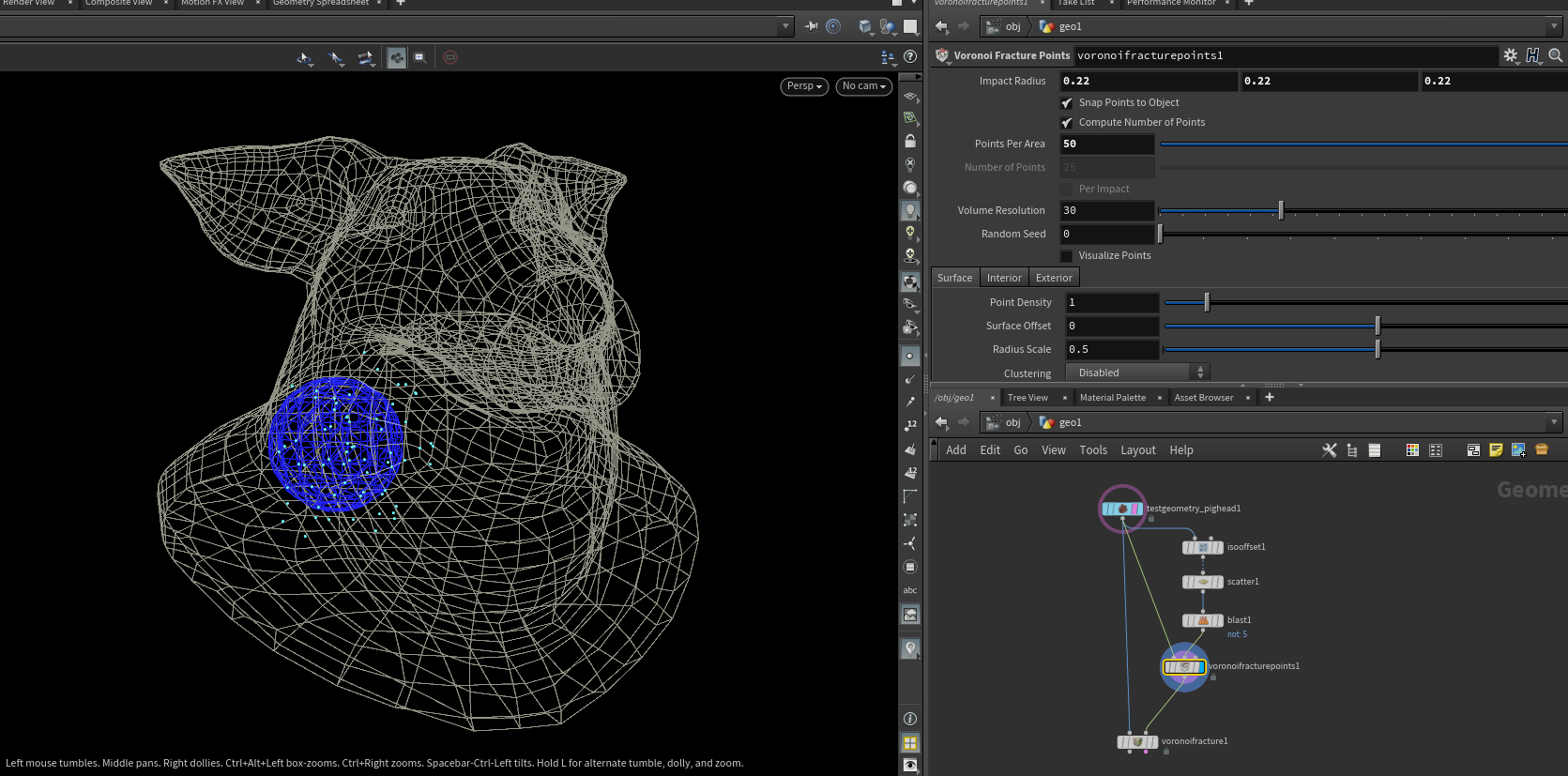Open the Persp viewport dropdown
1568x776 pixels.
point(804,86)
